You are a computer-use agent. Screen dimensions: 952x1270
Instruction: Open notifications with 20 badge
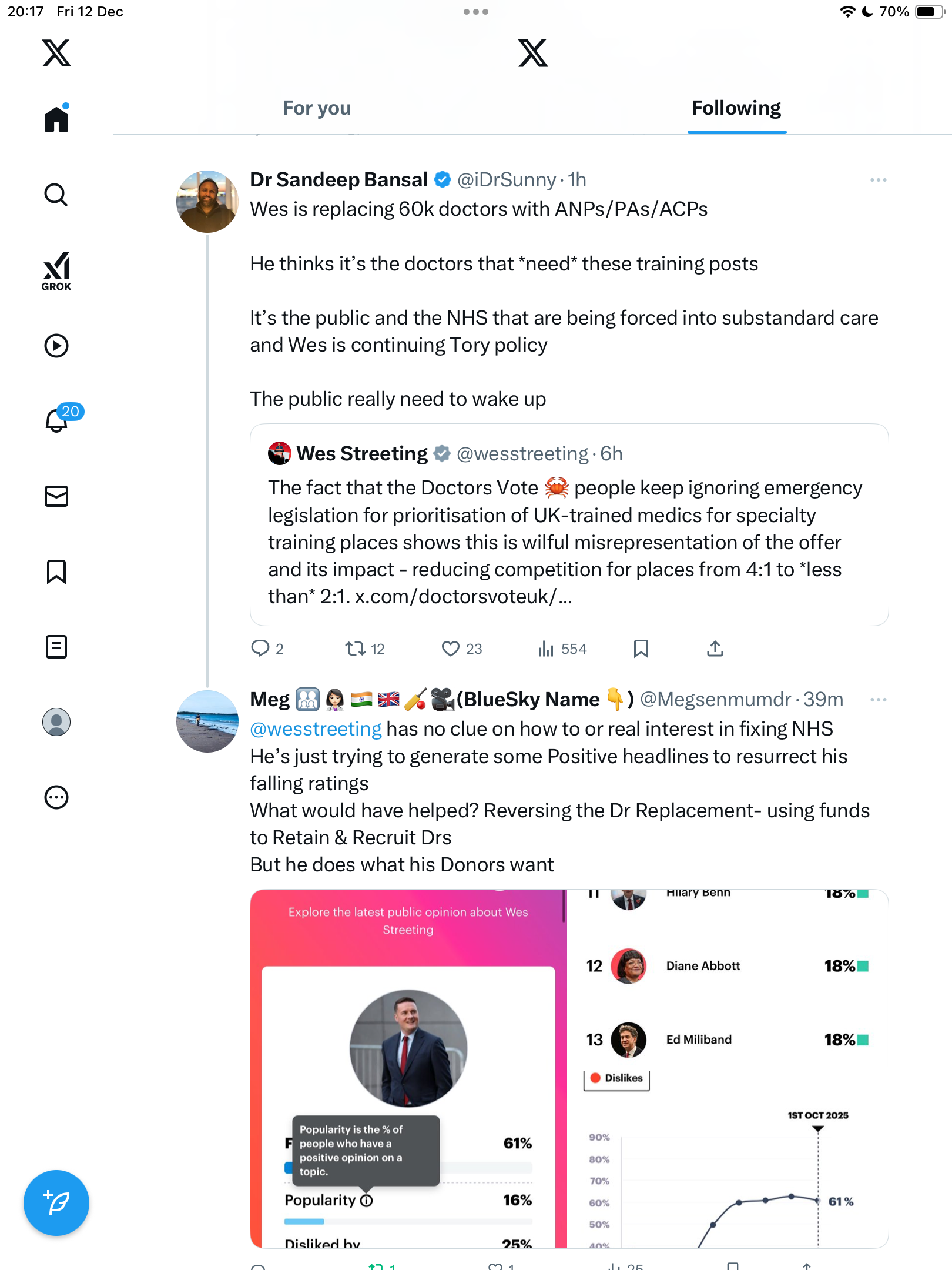point(58,420)
